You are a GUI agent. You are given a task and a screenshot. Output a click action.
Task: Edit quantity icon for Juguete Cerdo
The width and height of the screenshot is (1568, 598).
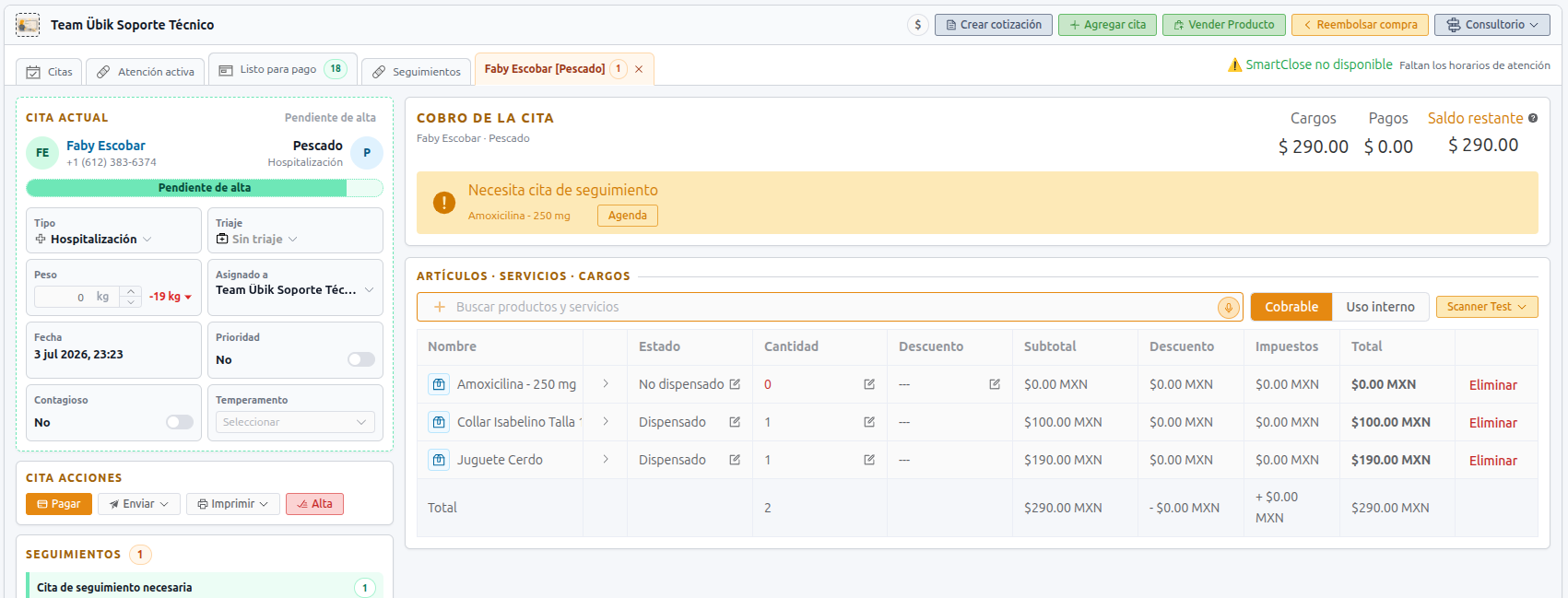(x=869, y=460)
